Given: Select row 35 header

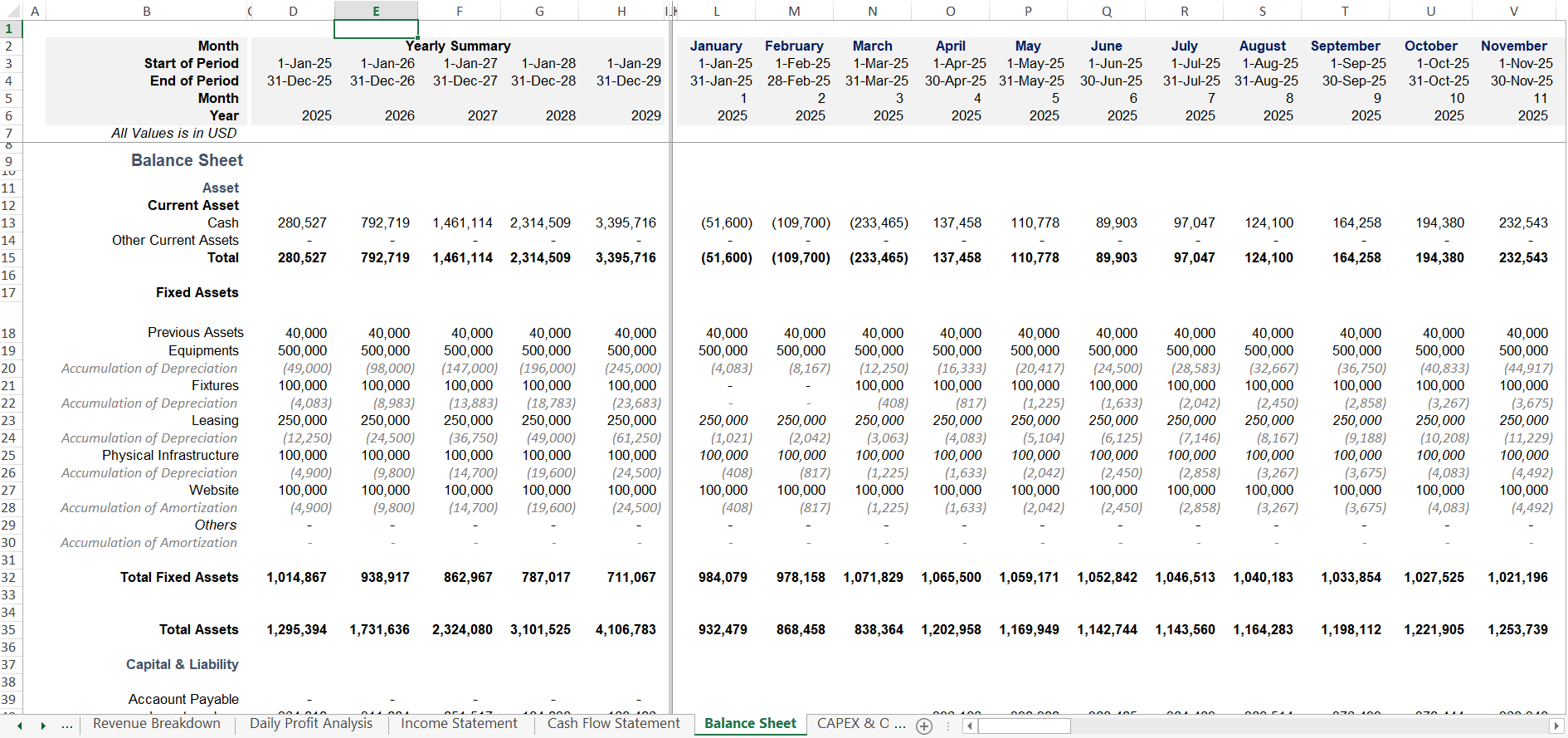Looking at the screenshot, I should coord(8,629).
